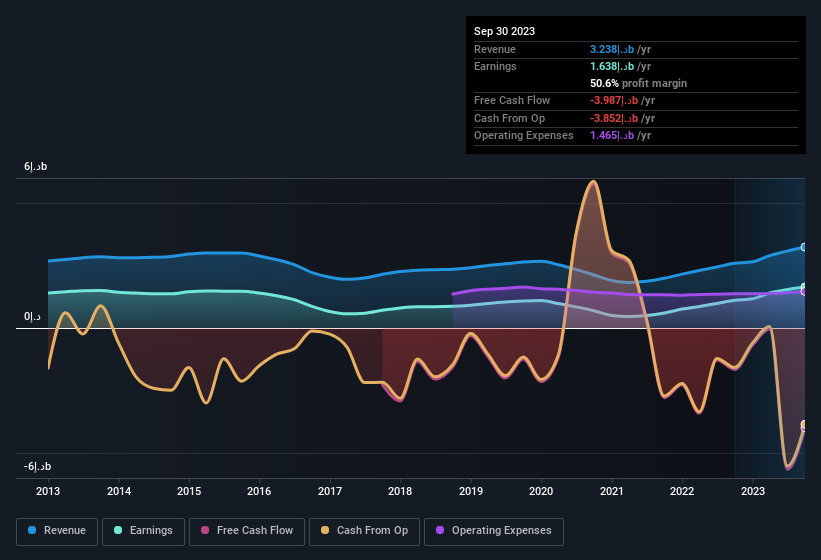Click the top 6b y-axis label
Viewport: 821px width, 560px height.
point(36,166)
